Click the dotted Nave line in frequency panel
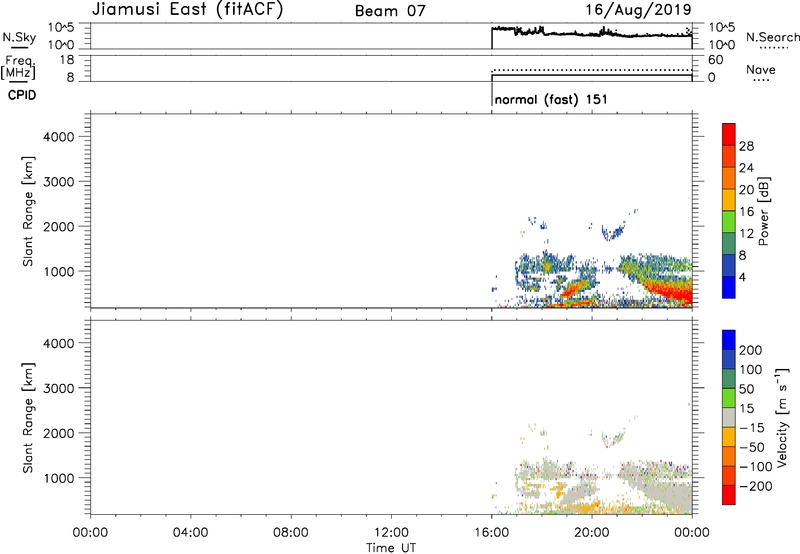Screen dimensions: 800x554 (592, 70)
